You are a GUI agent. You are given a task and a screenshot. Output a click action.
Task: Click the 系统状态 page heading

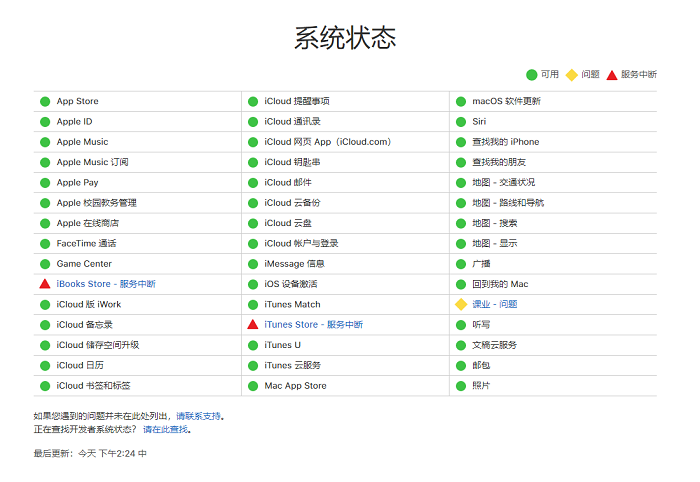[345, 37]
